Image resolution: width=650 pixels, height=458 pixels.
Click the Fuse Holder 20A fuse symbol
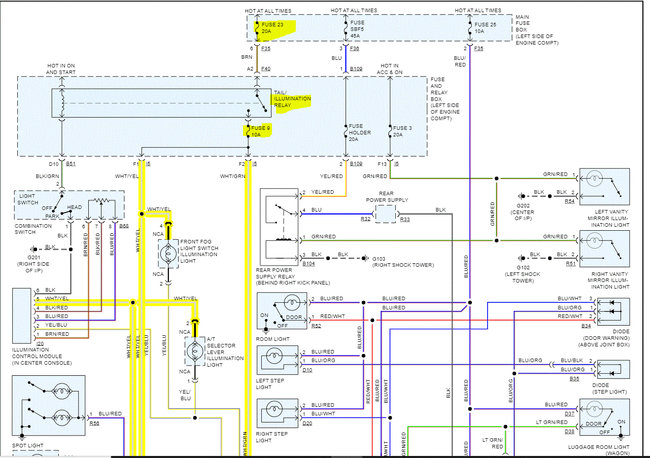pyautogui.click(x=345, y=133)
